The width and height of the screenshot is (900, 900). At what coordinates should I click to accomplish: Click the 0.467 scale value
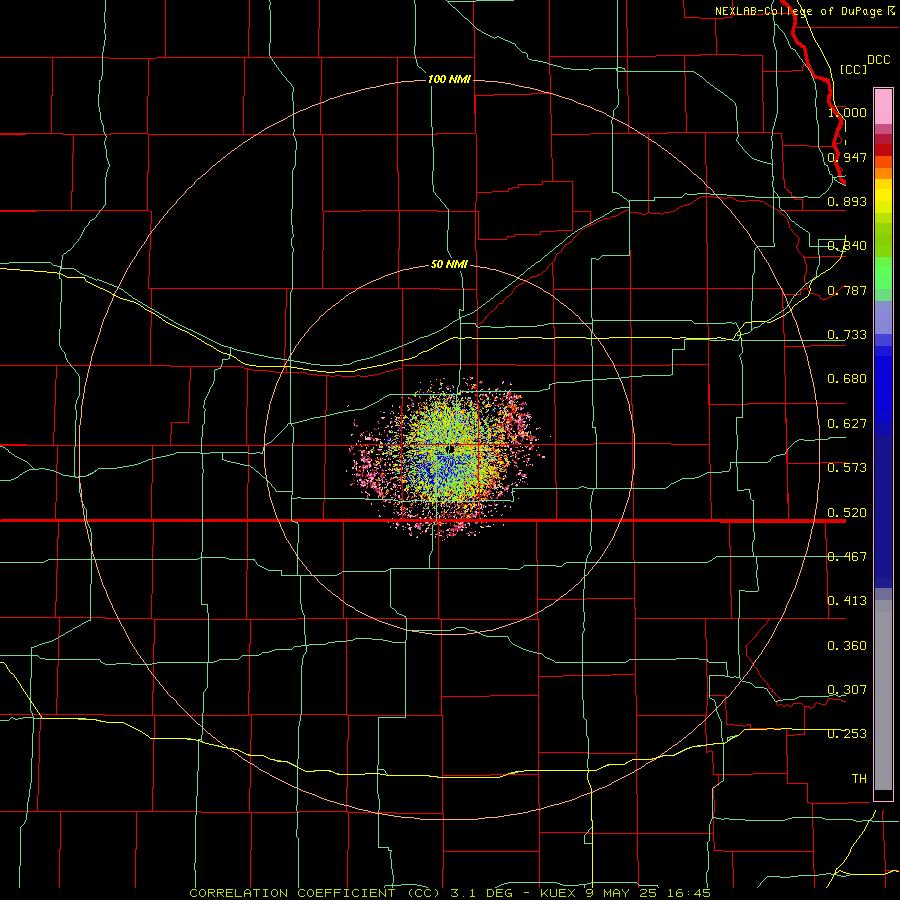pyautogui.click(x=847, y=557)
